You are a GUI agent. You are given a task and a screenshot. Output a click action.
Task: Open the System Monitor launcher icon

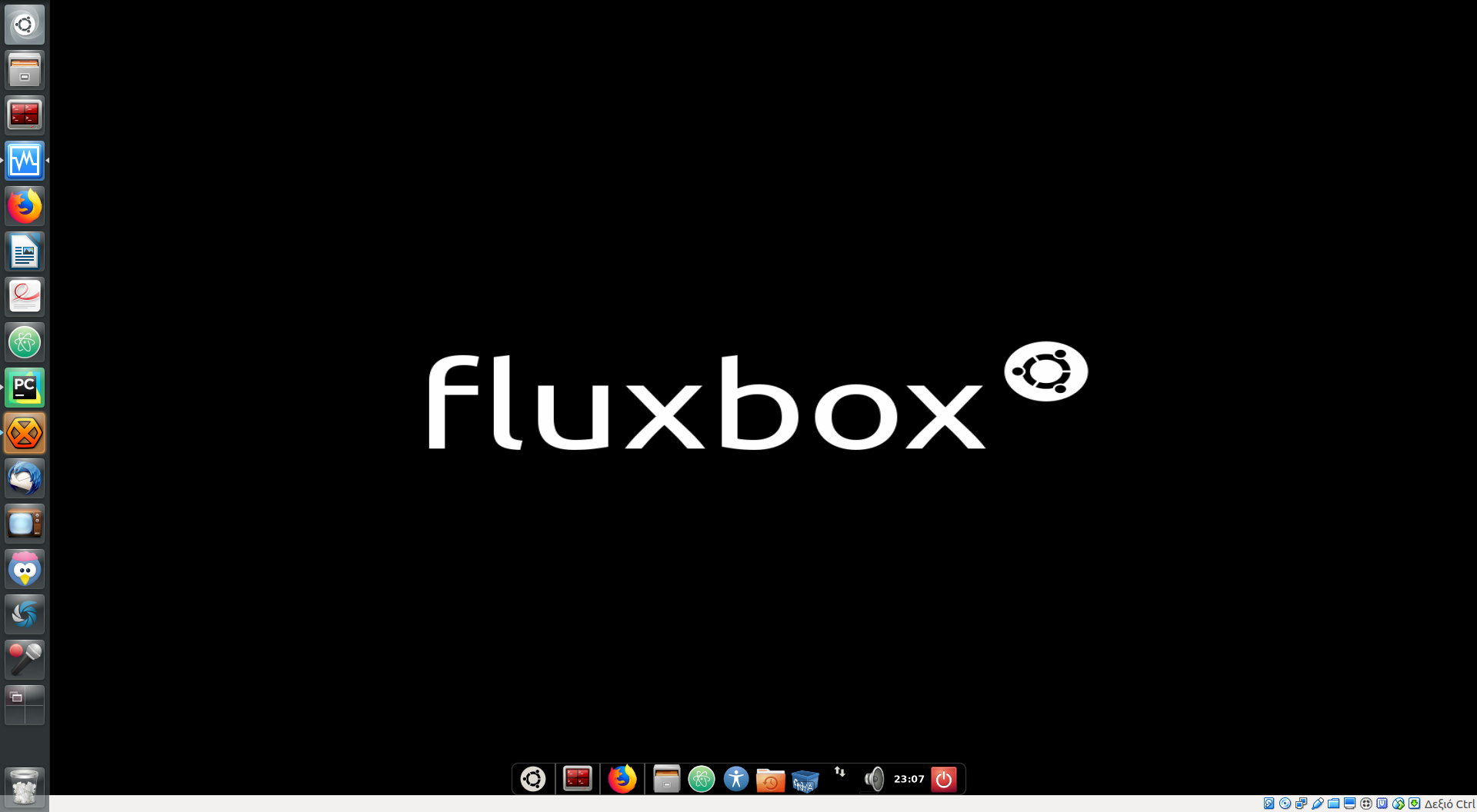coord(25,161)
